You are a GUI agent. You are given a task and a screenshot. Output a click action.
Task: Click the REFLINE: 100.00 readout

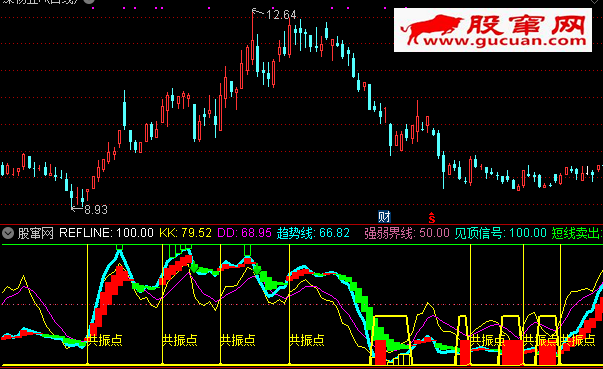pyautogui.click(x=106, y=233)
